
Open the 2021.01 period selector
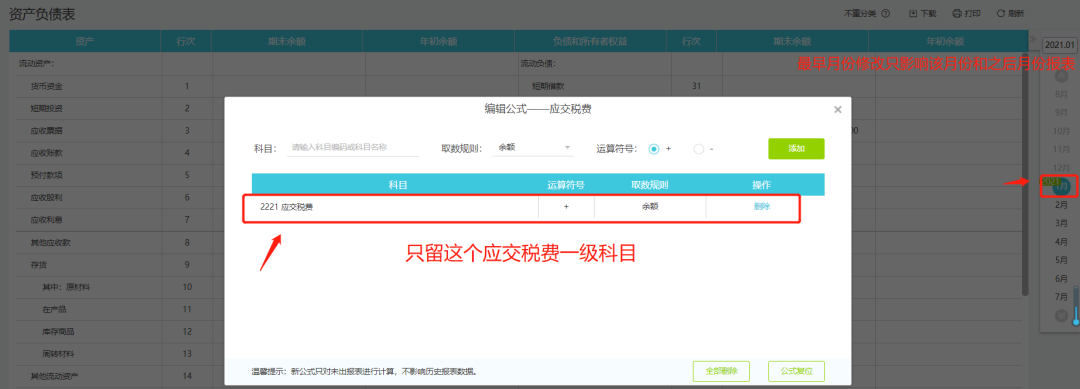point(1059,45)
